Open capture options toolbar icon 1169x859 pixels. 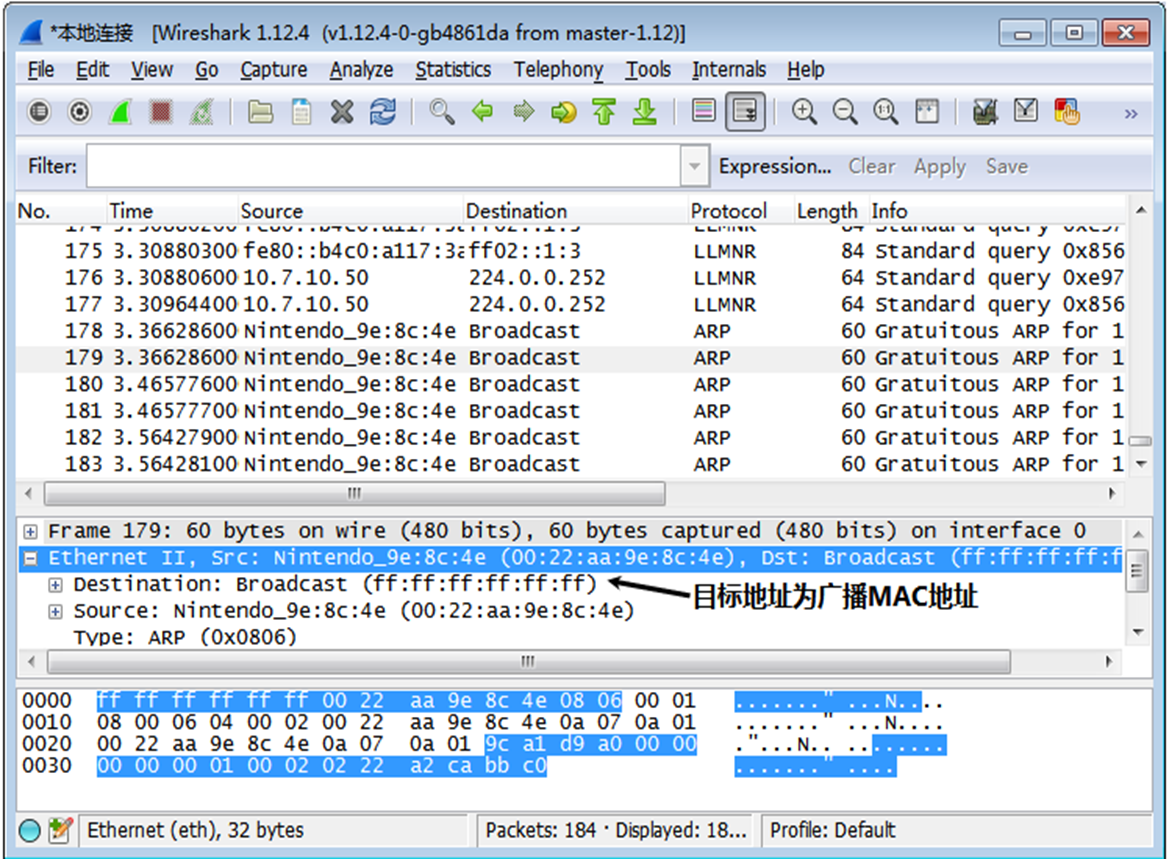[x=80, y=112]
